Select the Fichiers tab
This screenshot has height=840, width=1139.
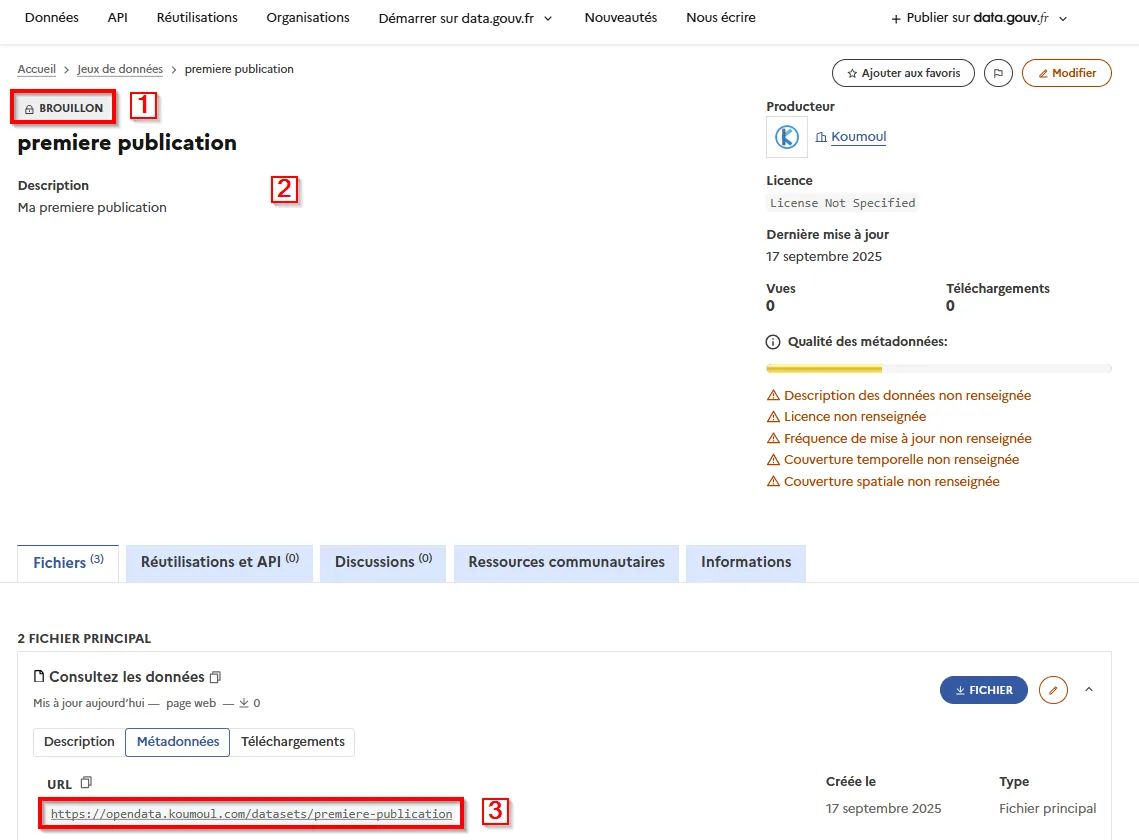68,563
